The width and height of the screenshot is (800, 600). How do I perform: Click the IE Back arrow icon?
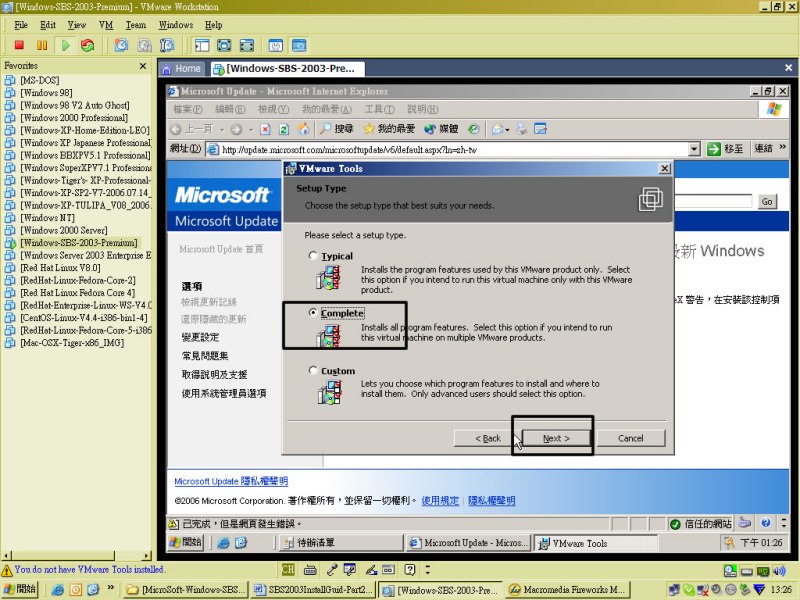[x=176, y=129]
